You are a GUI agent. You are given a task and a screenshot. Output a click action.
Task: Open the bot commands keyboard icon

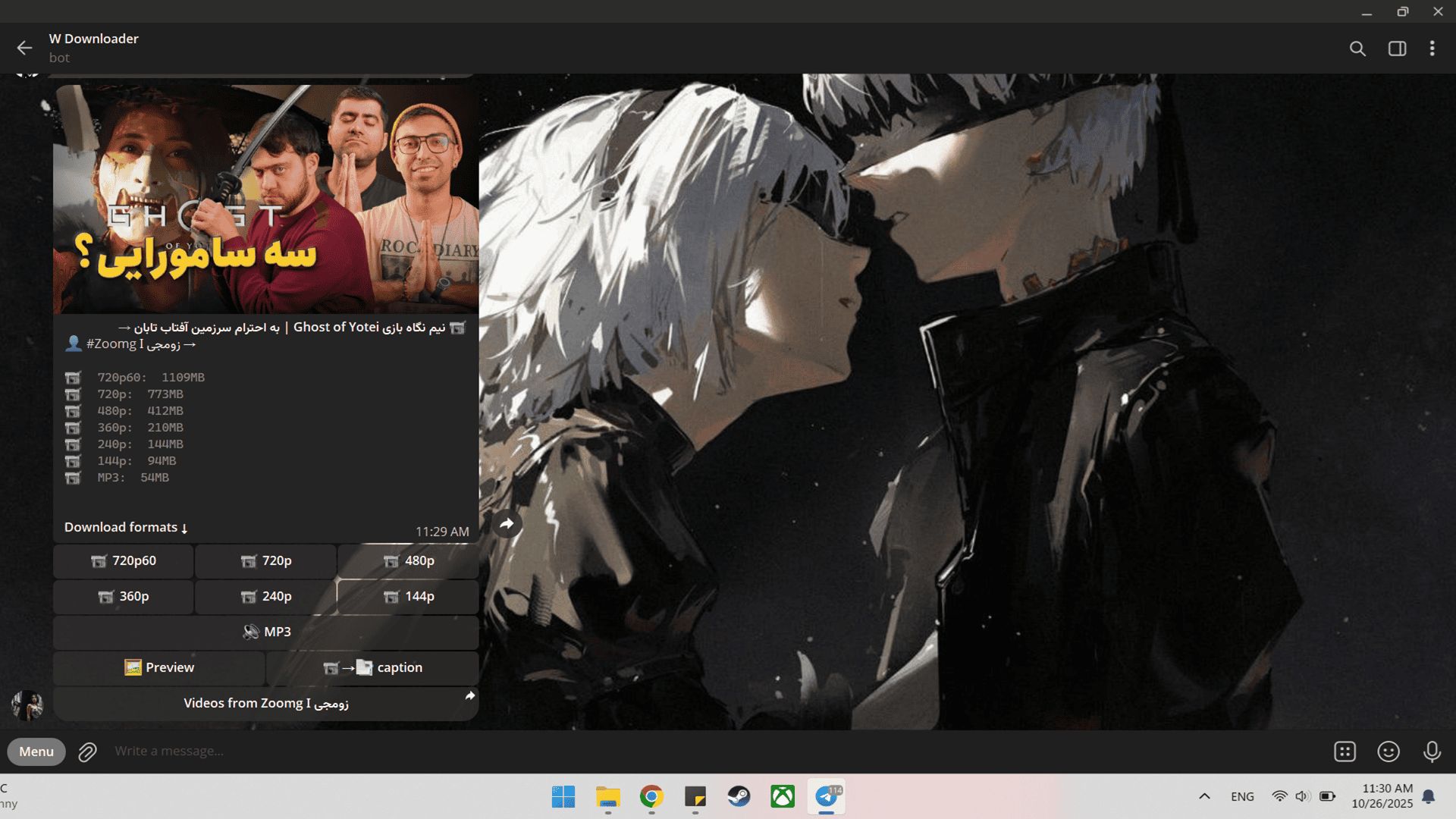pos(1345,752)
